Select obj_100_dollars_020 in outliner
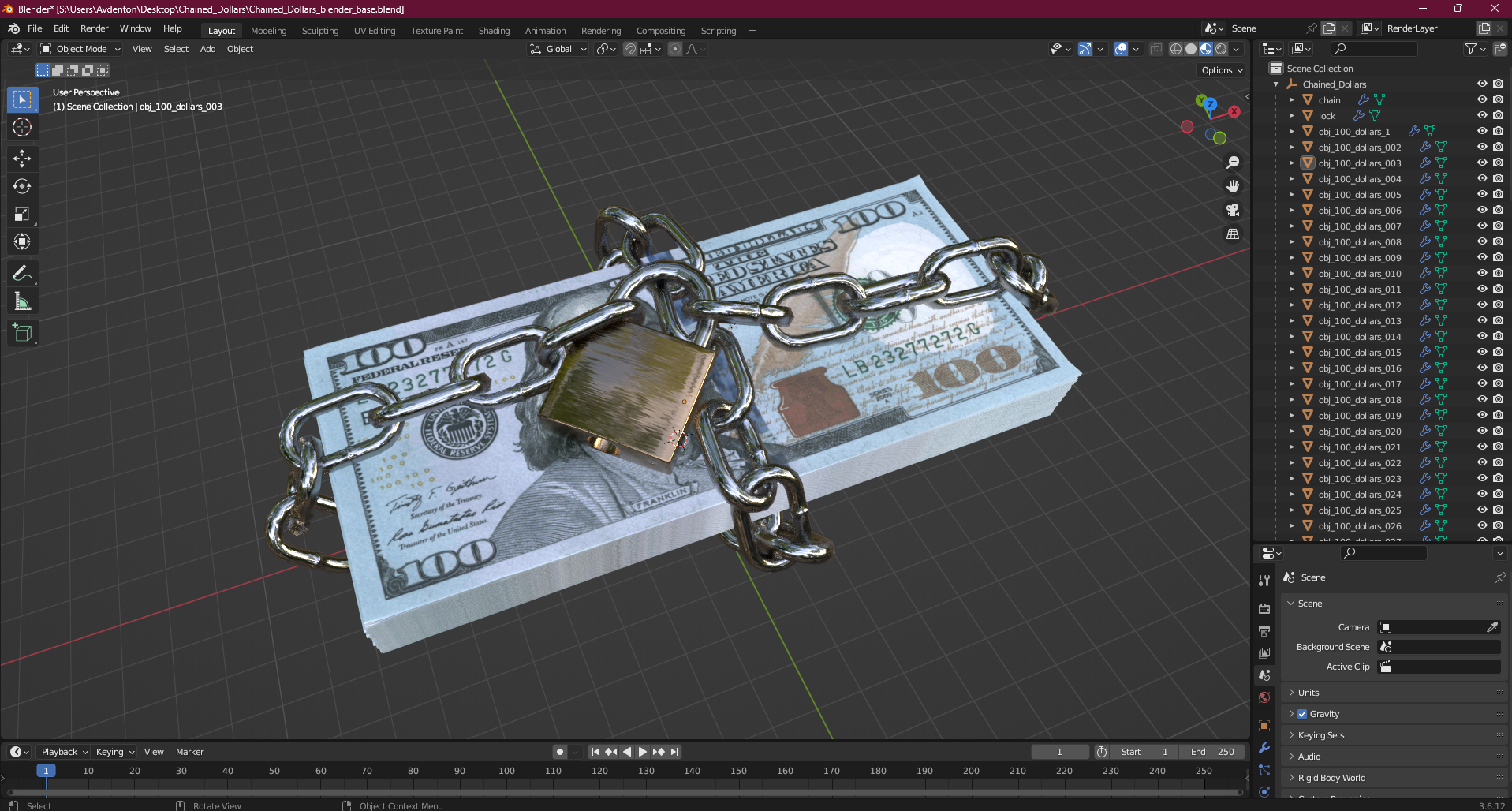Viewport: 1512px width, 811px height. 1359,432
